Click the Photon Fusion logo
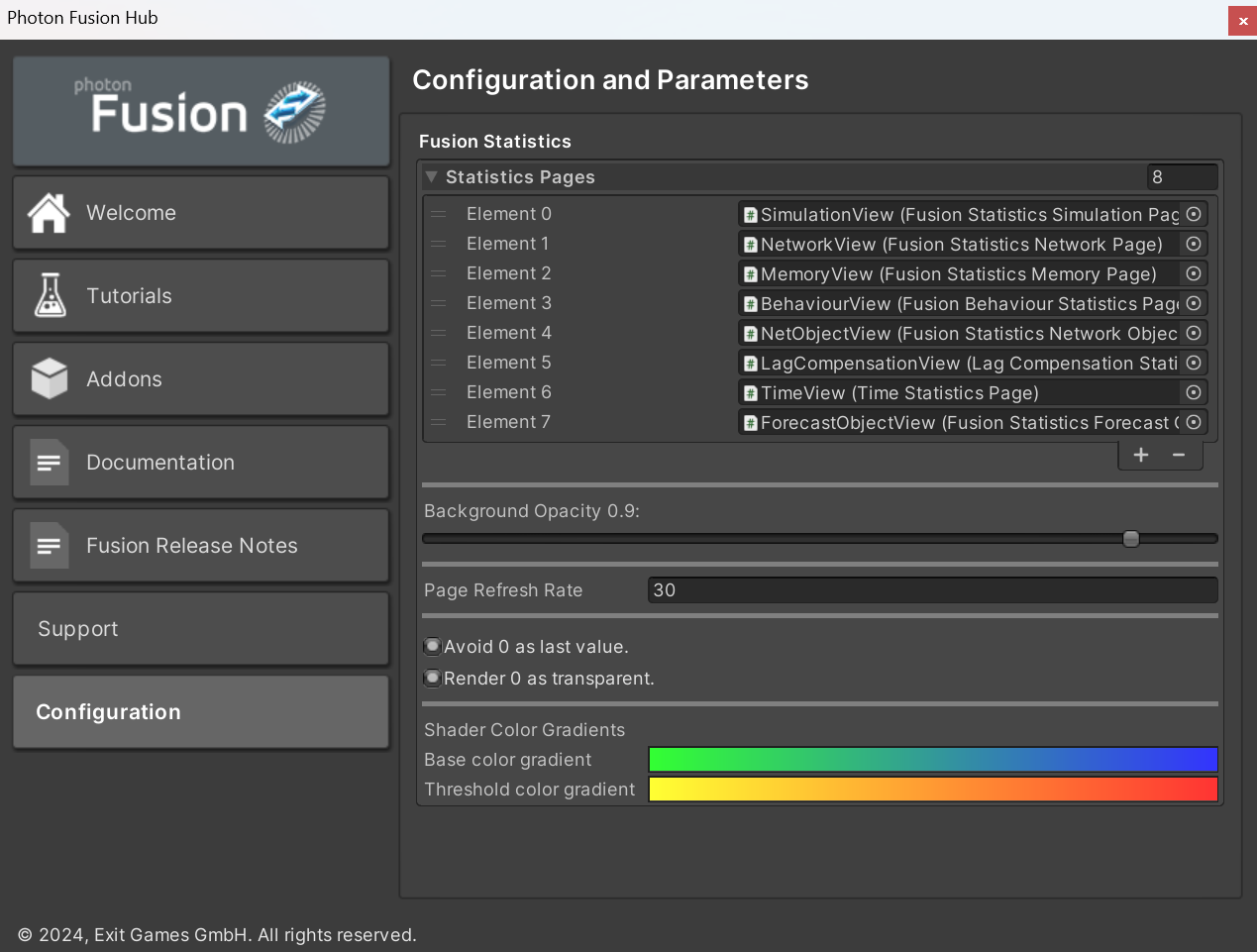The height and width of the screenshot is (952, 1257). coord(201,110)
